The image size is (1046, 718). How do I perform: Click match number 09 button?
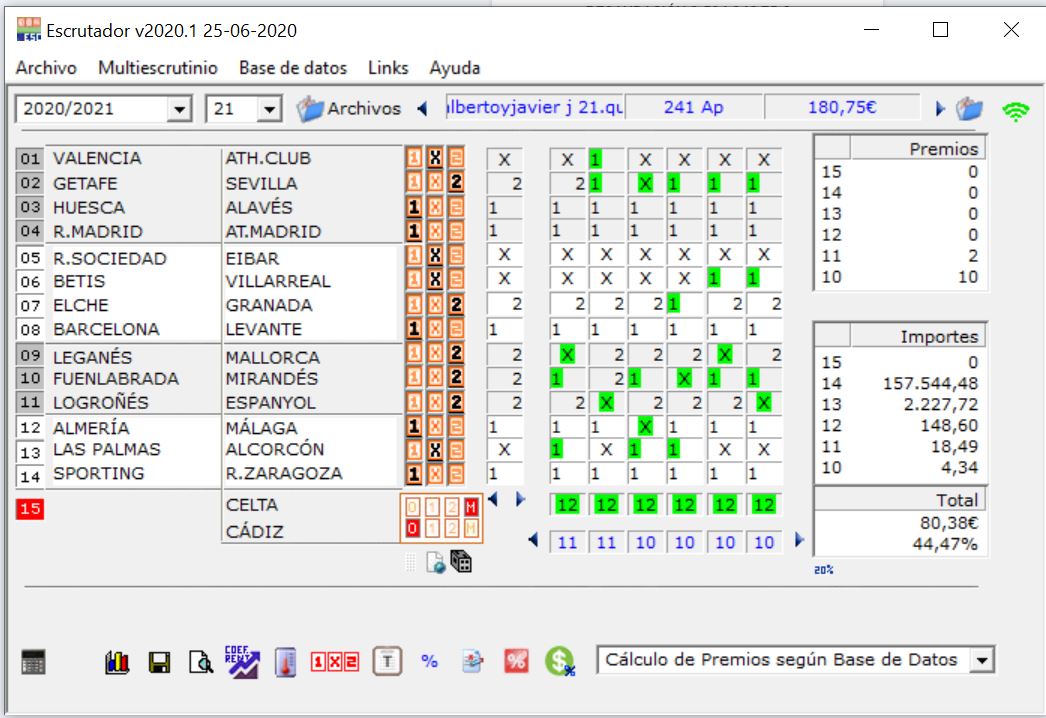click(x=30, y=355)
